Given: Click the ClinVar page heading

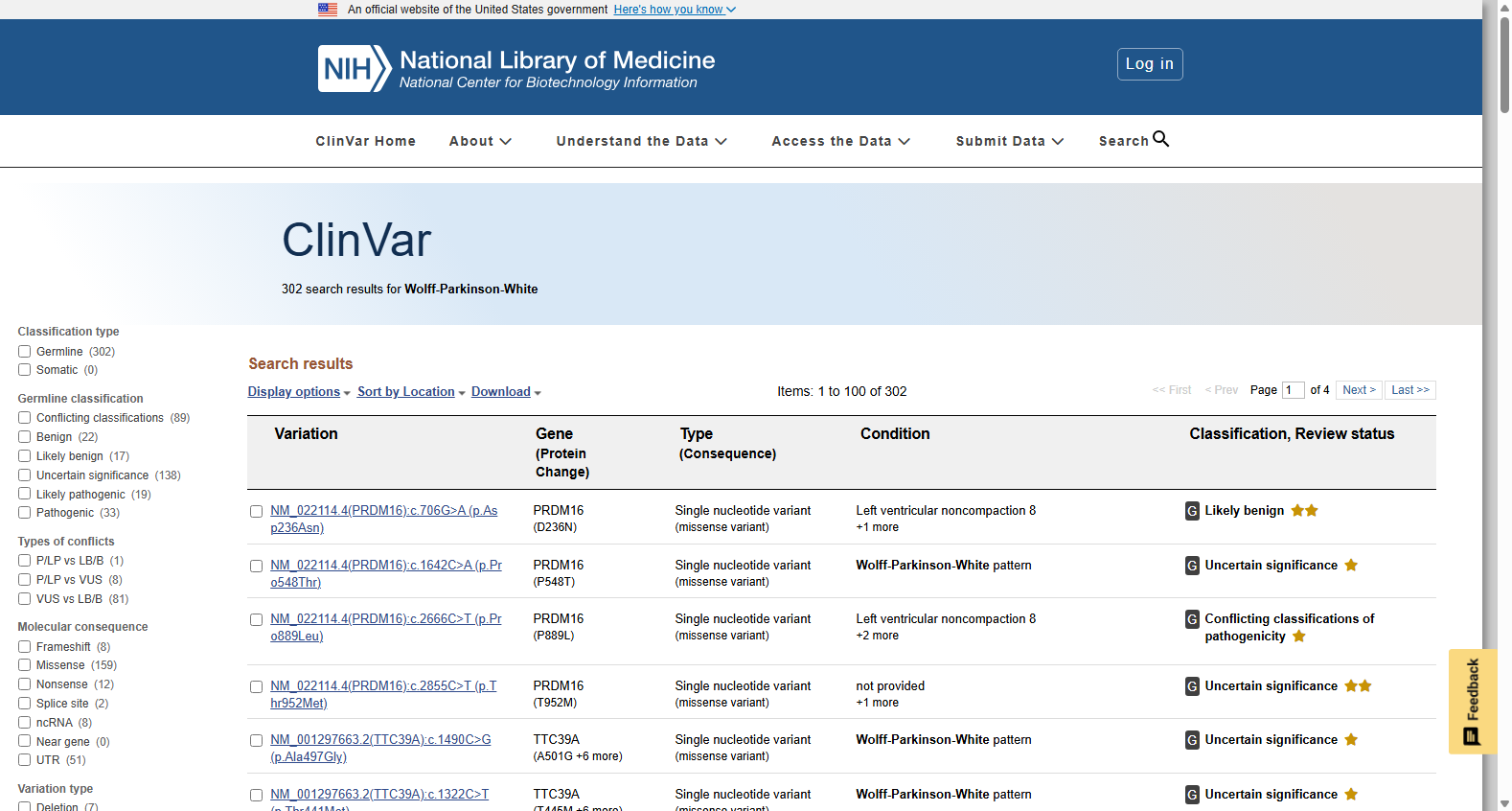Looking at the screenshot, I should click(x=356, y=240).
